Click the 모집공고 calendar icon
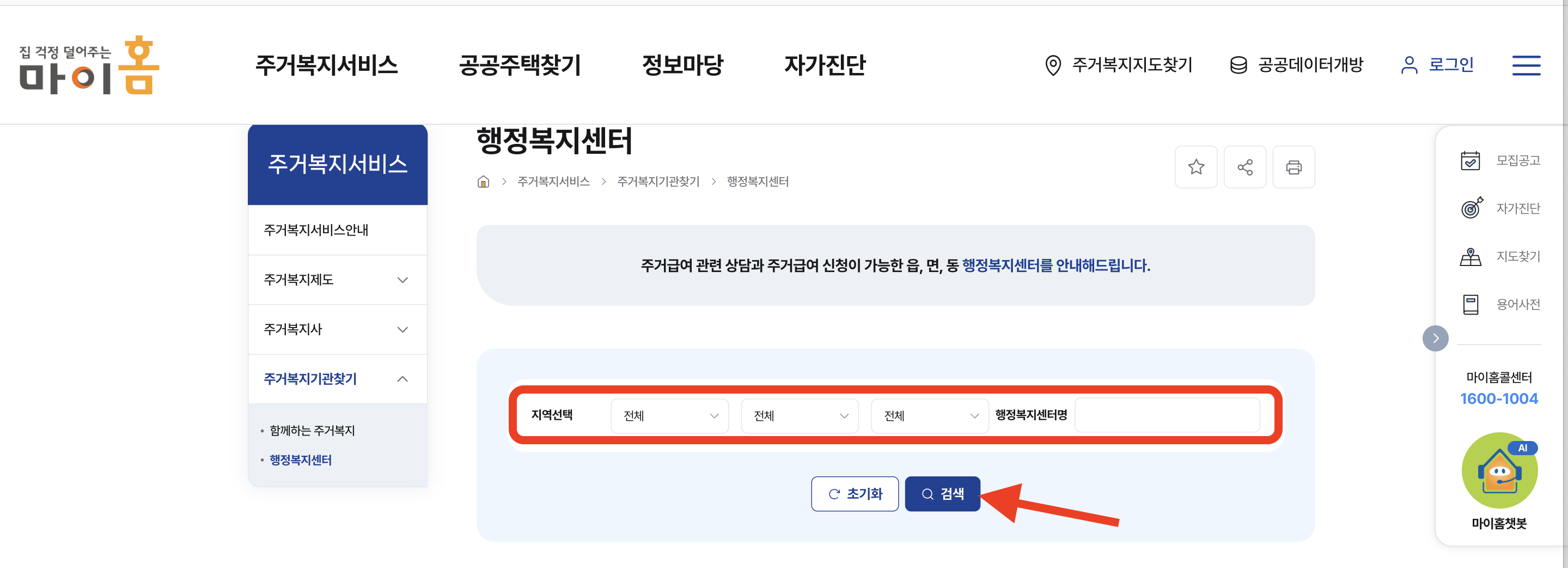This screenshot has height=568, width=1568. [1470, 160]
